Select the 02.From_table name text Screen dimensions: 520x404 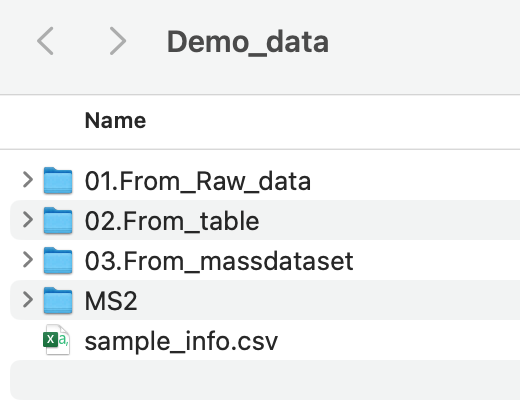click(172, 221)
